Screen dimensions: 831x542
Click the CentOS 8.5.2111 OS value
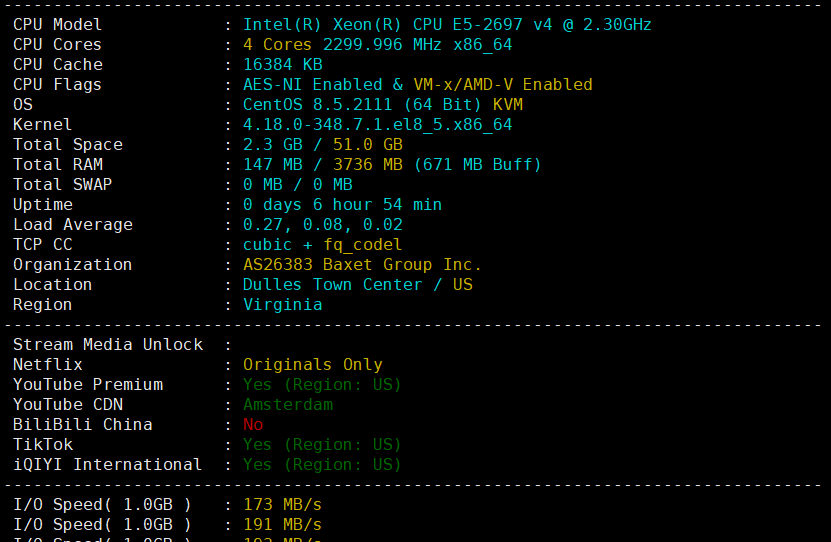382,104
